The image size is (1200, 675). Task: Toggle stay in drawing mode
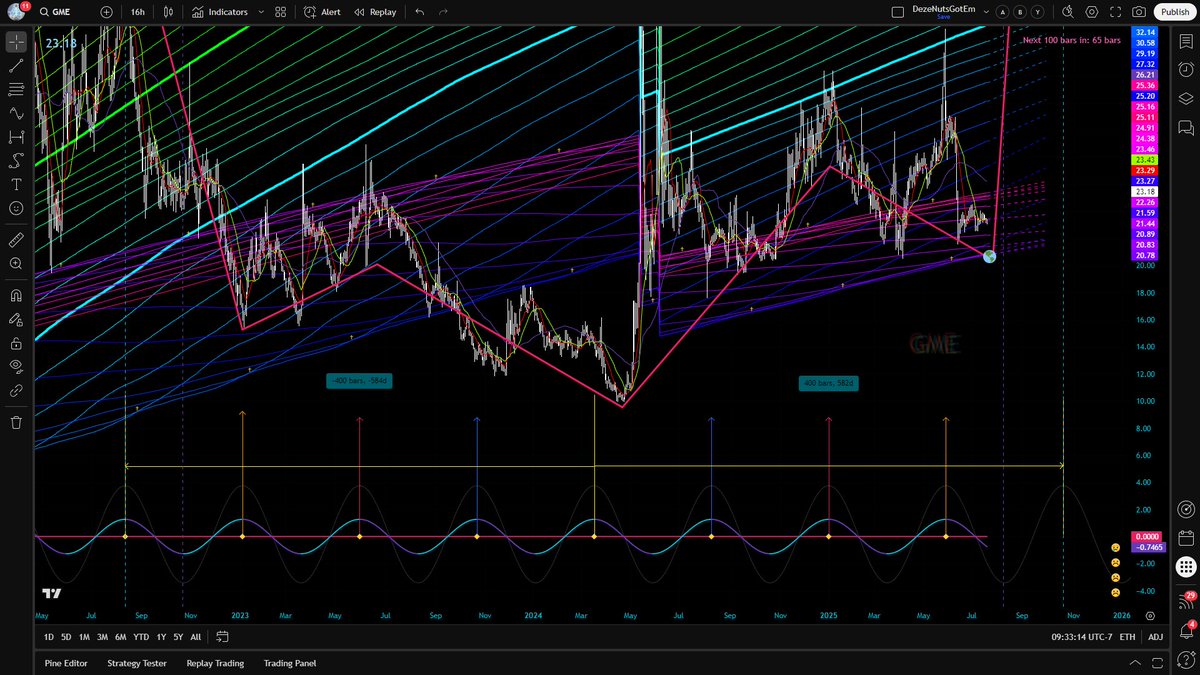pos(16,320)
